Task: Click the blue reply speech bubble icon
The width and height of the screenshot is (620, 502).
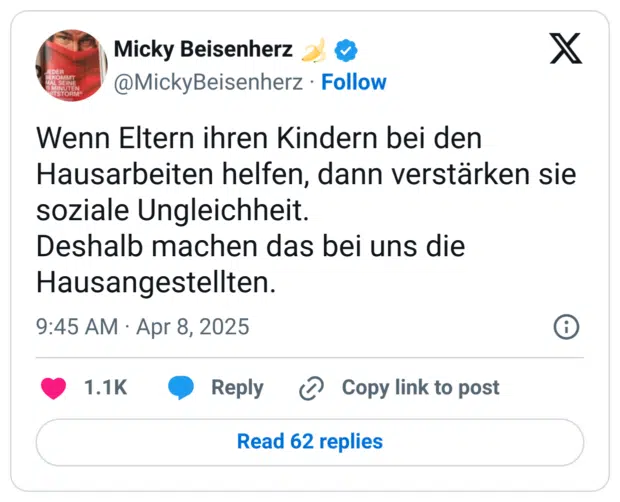Action: [181, 388]
